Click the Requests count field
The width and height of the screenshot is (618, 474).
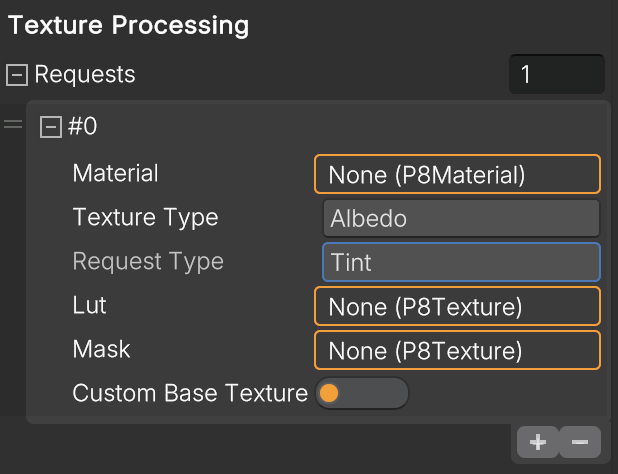[557, 74]
